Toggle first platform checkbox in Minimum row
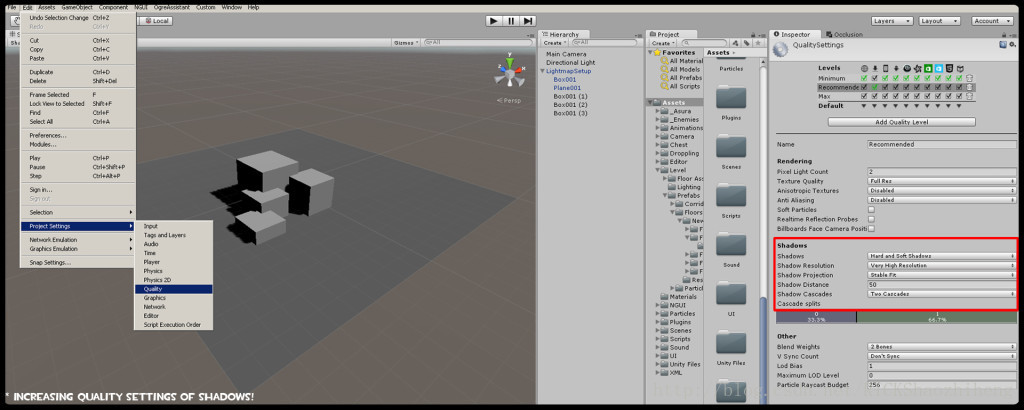 coord(865,78)
